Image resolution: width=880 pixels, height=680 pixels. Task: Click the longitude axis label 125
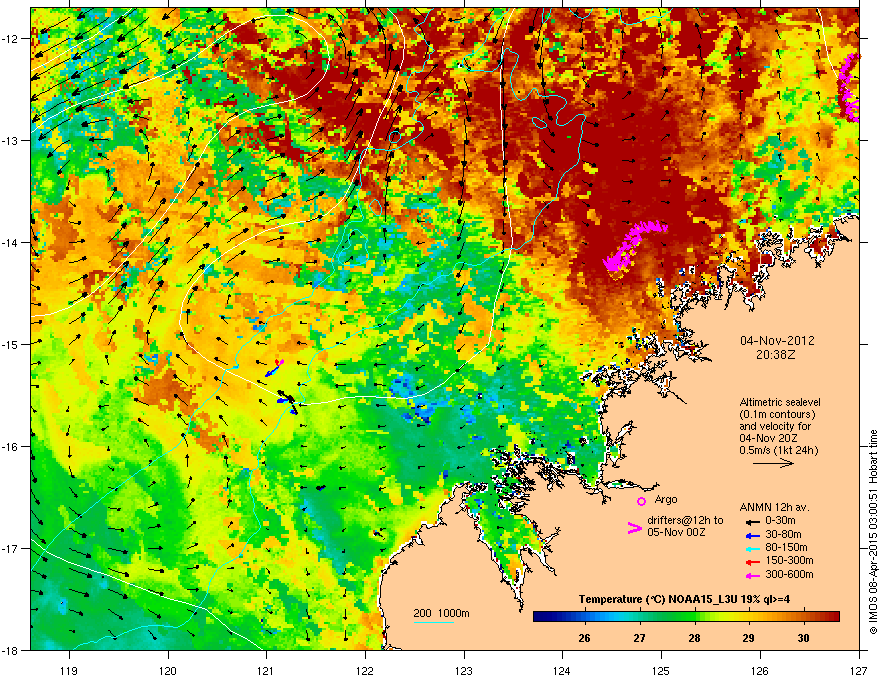tap(662, 671)
